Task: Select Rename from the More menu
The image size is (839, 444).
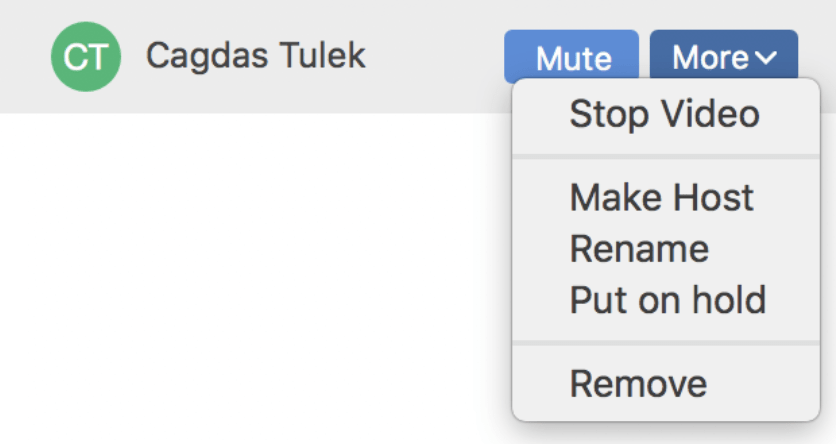Action: (x=639, y=248)
